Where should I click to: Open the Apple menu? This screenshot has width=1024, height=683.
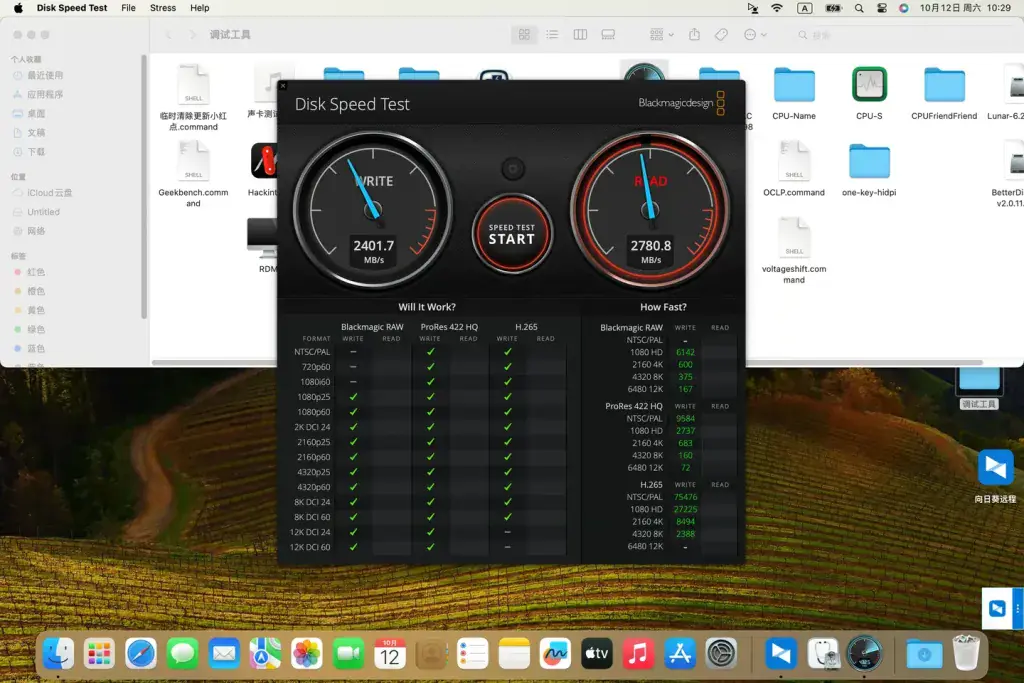point(18,8)
